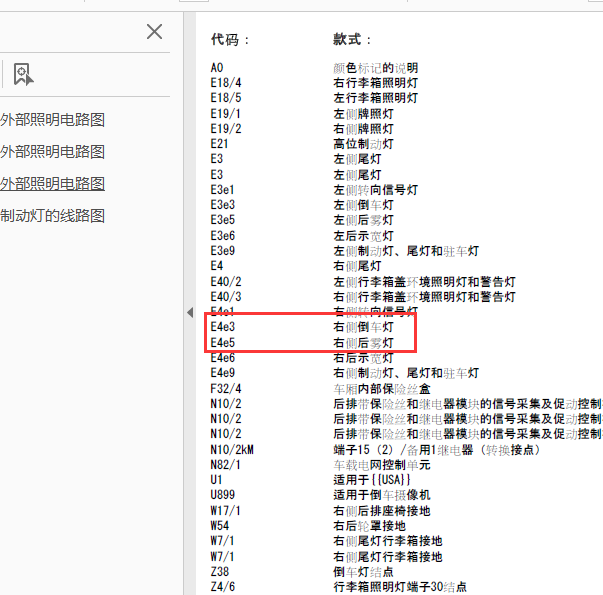Select code E3e6

pyautogui.click(x=222, y=236)
